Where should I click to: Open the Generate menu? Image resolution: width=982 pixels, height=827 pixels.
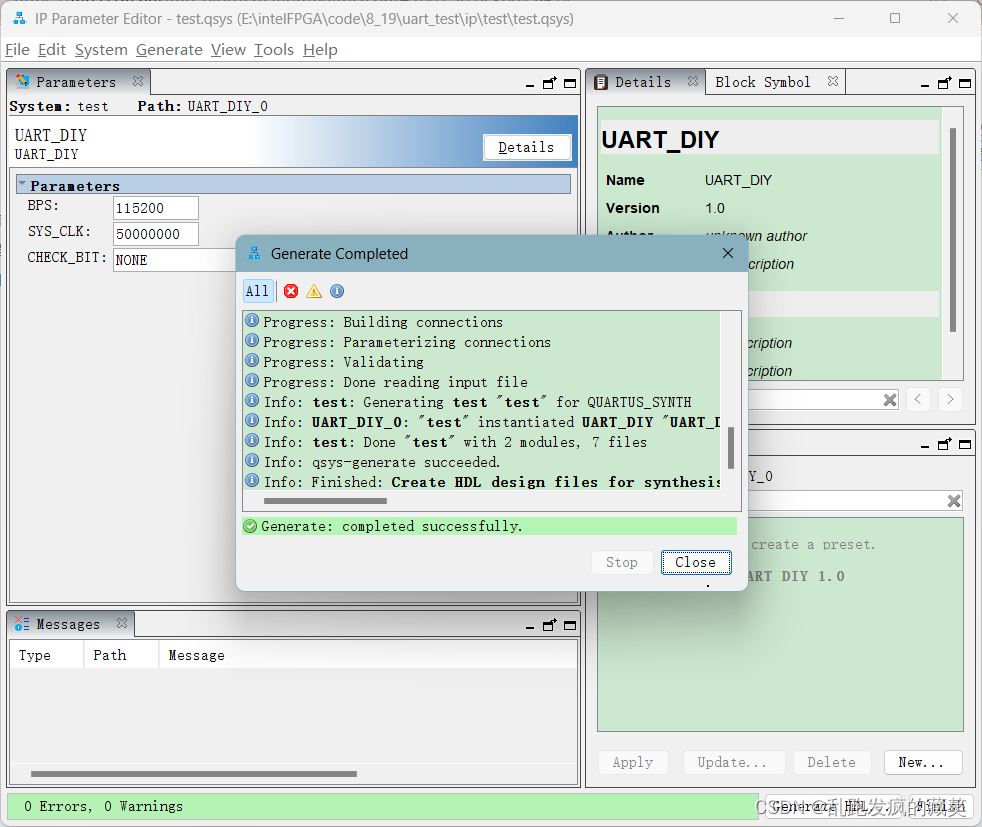pos(169,49)
